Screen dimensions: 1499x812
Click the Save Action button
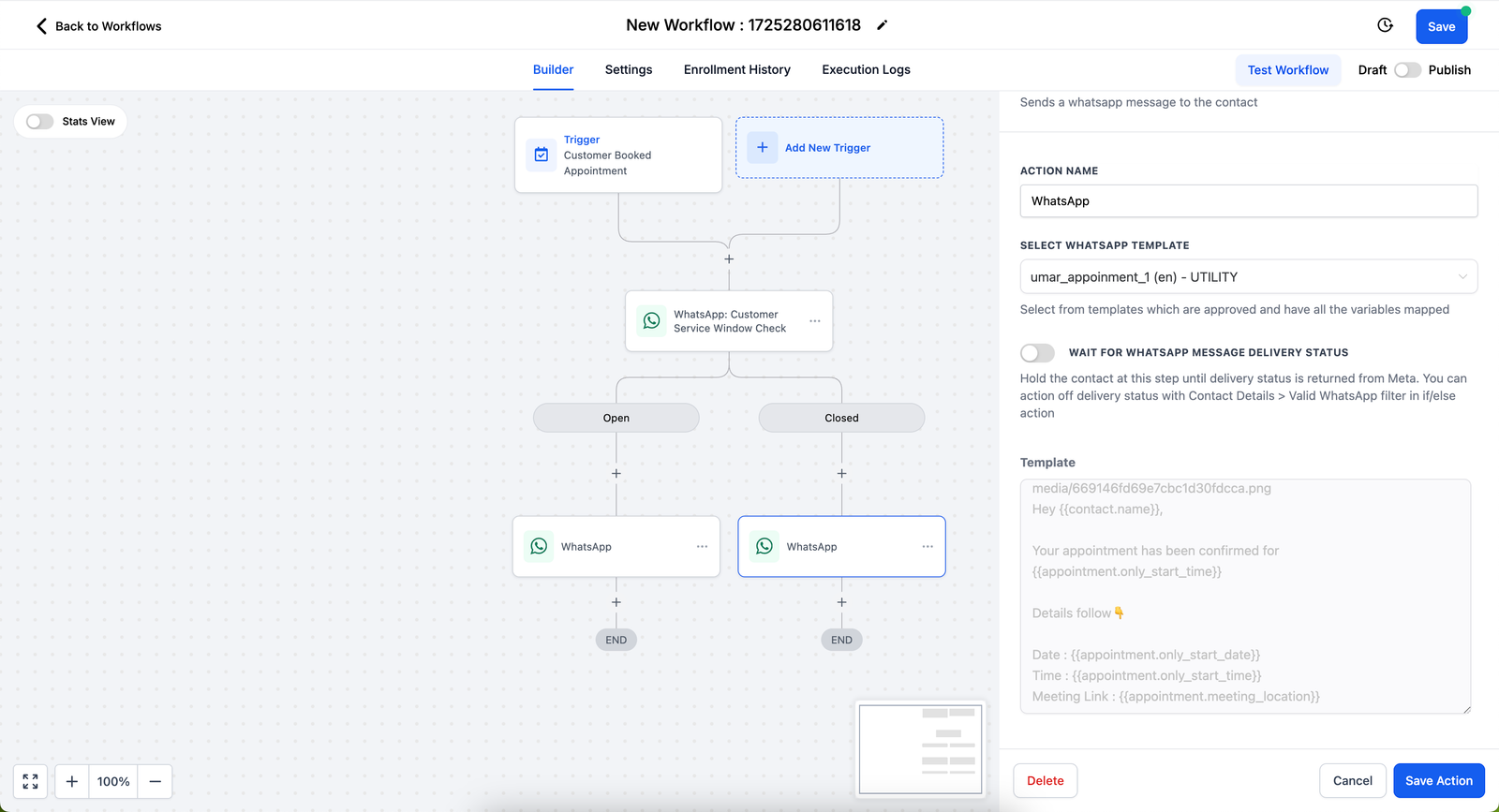[1438, 781]
